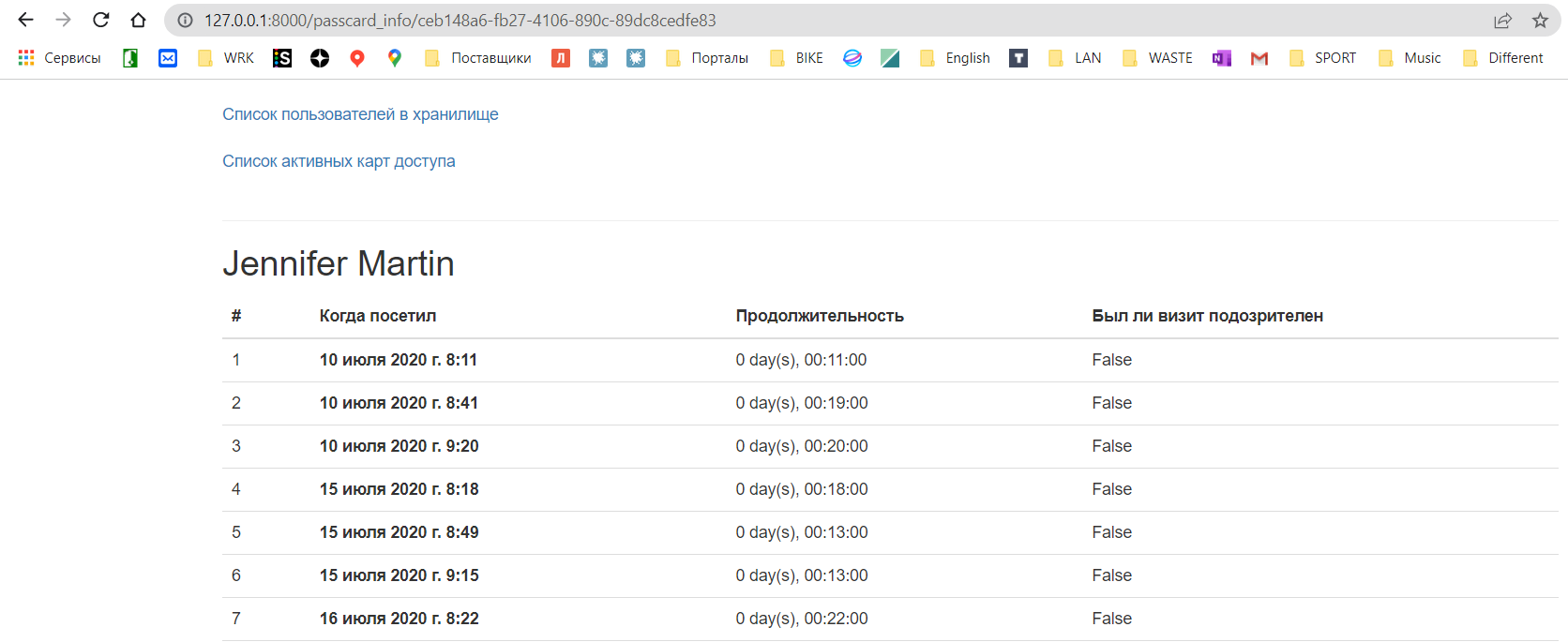The width and height of the screenshot is (1568, 642).
Task: Open the teal diagonal square bookmark
Action: (x=890, y=58)
